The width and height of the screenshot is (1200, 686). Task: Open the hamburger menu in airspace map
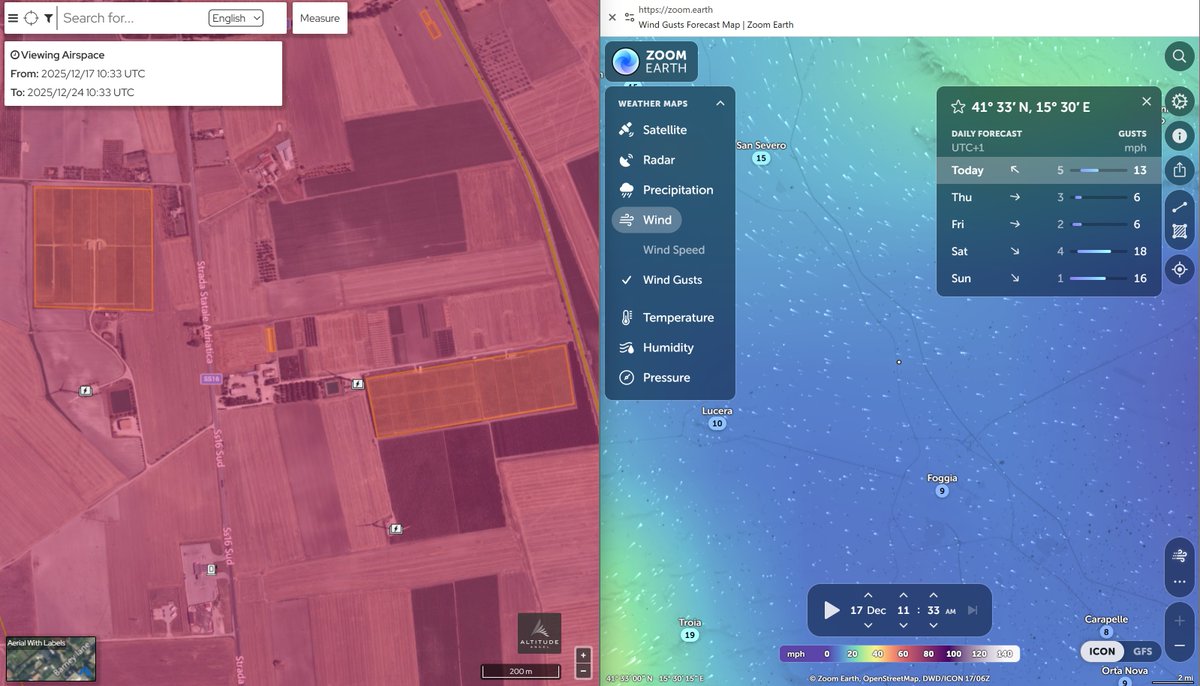click(x=13, y=18)
